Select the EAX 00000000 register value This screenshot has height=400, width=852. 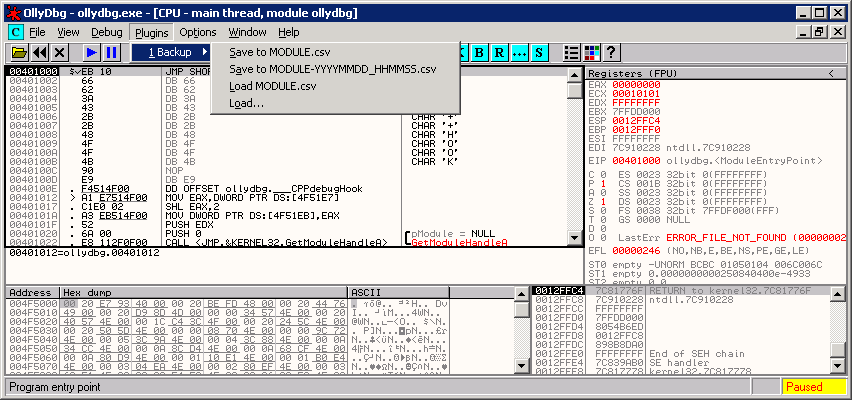point(636,85)
